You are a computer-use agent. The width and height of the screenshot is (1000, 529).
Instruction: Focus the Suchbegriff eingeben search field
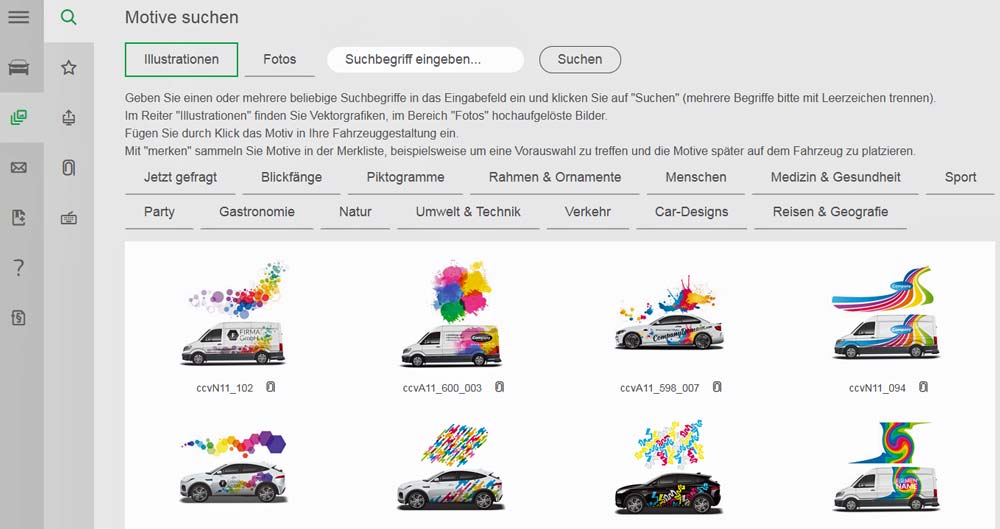coord(425,59)
